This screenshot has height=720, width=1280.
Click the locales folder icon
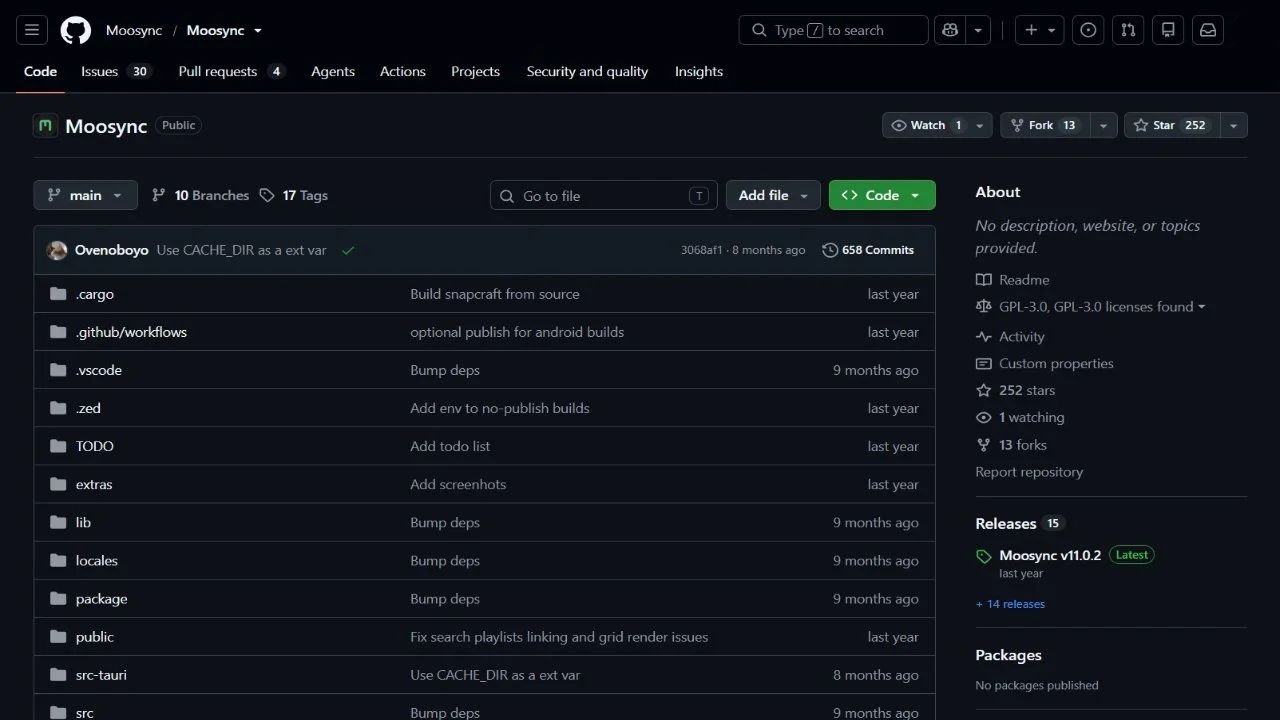point(58,560)
